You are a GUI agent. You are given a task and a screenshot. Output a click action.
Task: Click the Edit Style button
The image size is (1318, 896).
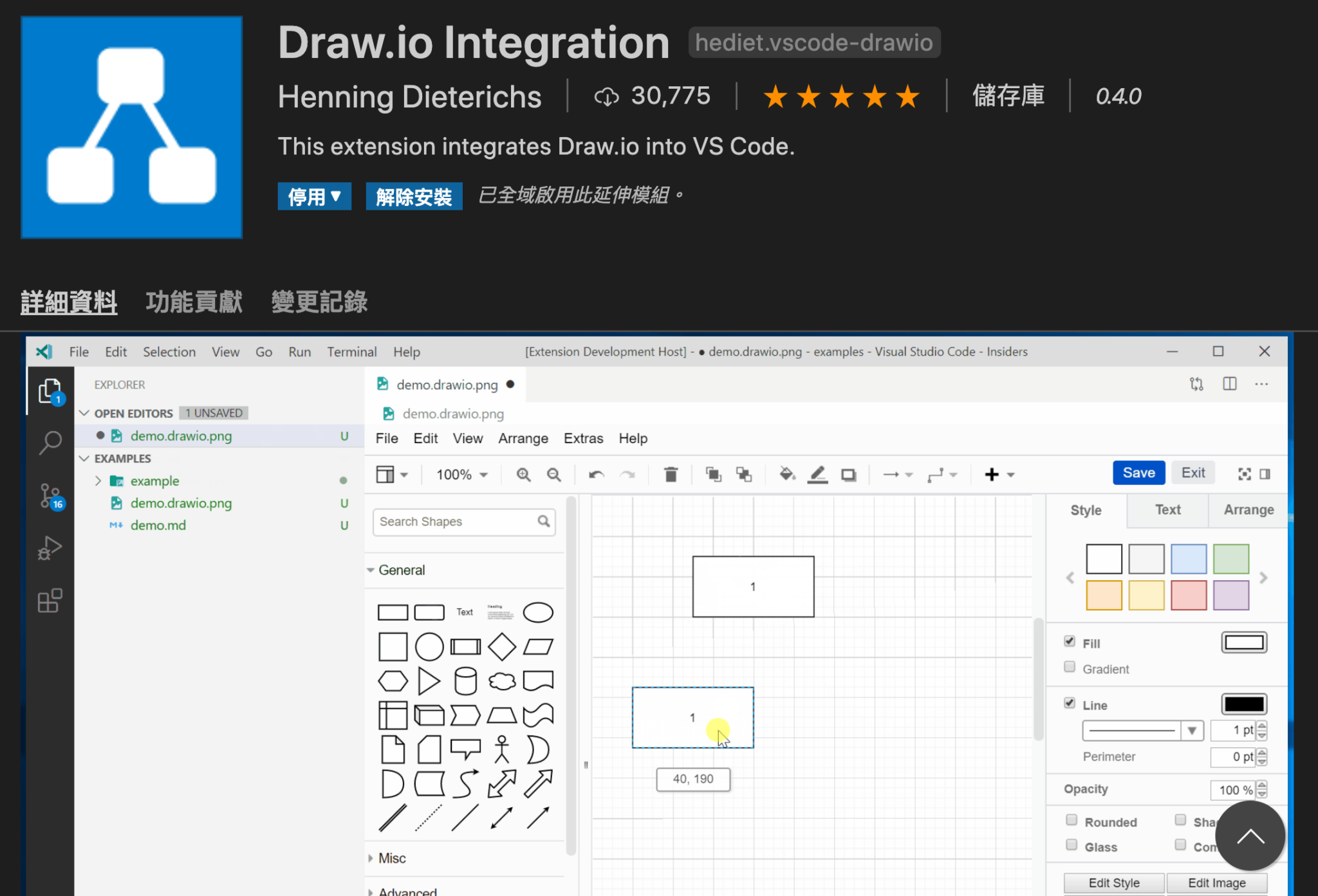1113,882
